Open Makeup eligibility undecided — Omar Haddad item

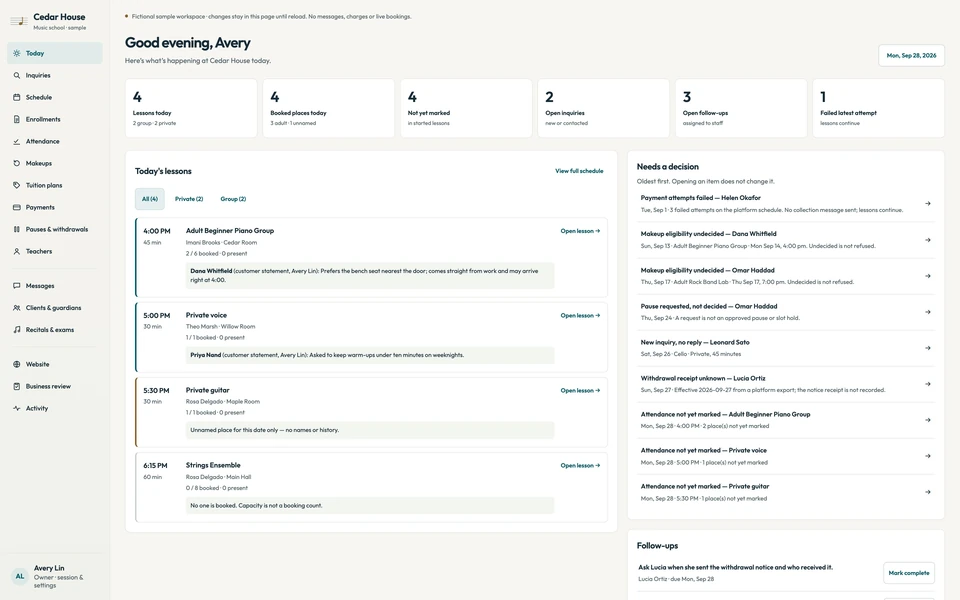point(786,276)
